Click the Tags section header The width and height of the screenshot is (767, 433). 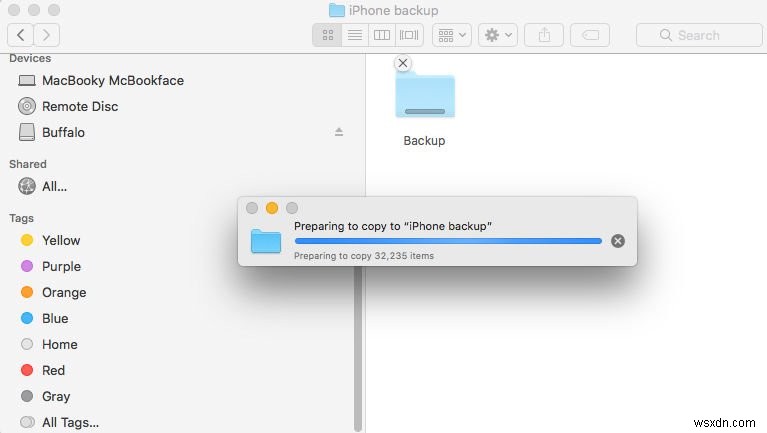pyautogui.click(x=22, y=218)
